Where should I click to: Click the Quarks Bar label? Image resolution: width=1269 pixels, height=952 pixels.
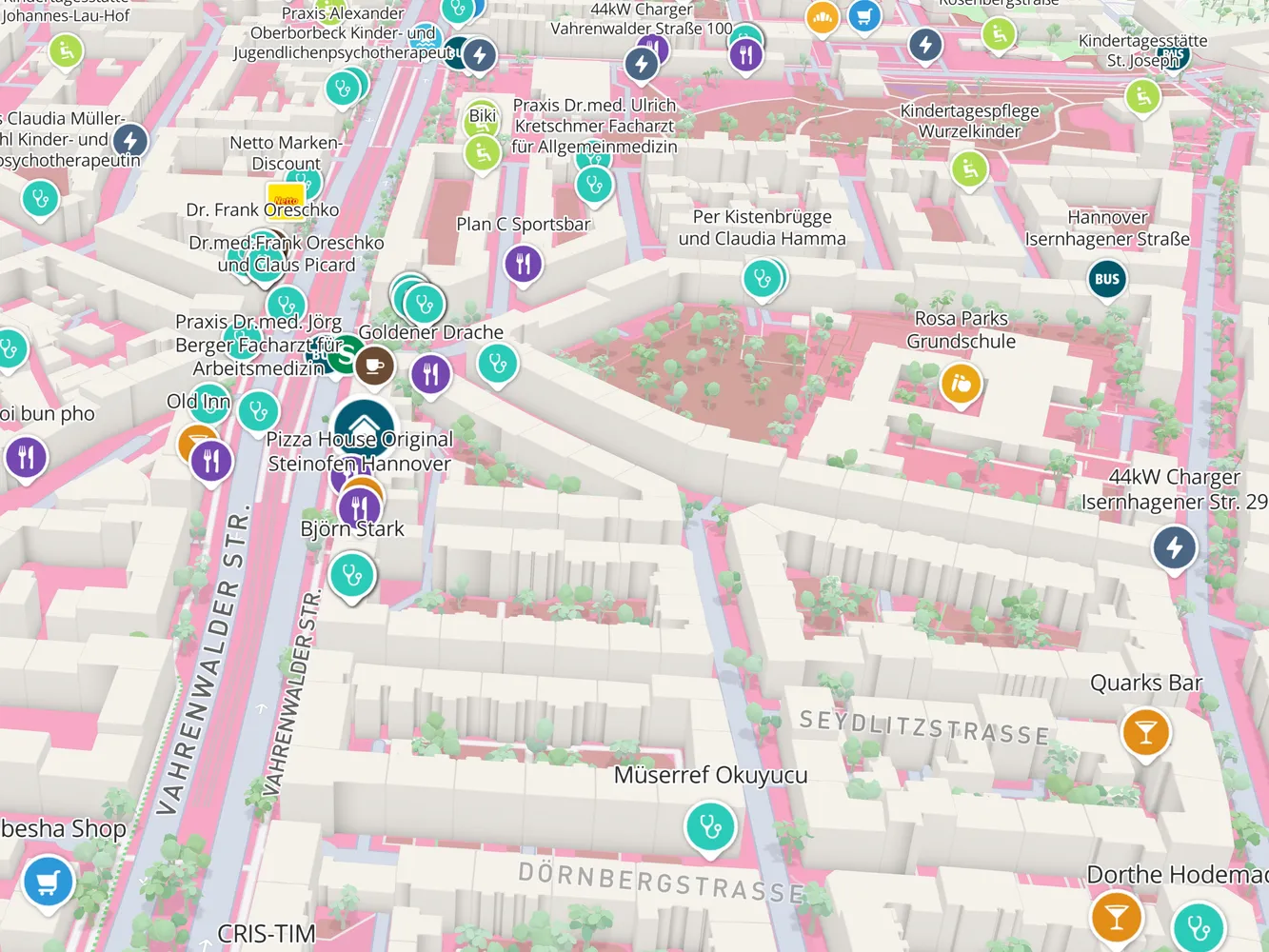pyautogui.click(x=1146, y=683)
